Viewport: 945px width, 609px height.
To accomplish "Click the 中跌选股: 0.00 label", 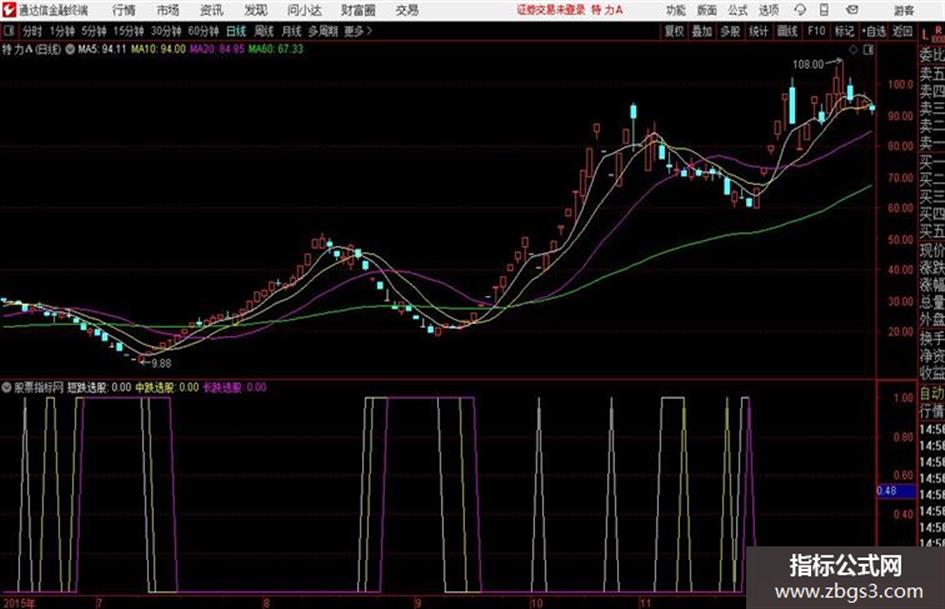I will point(167,387).
